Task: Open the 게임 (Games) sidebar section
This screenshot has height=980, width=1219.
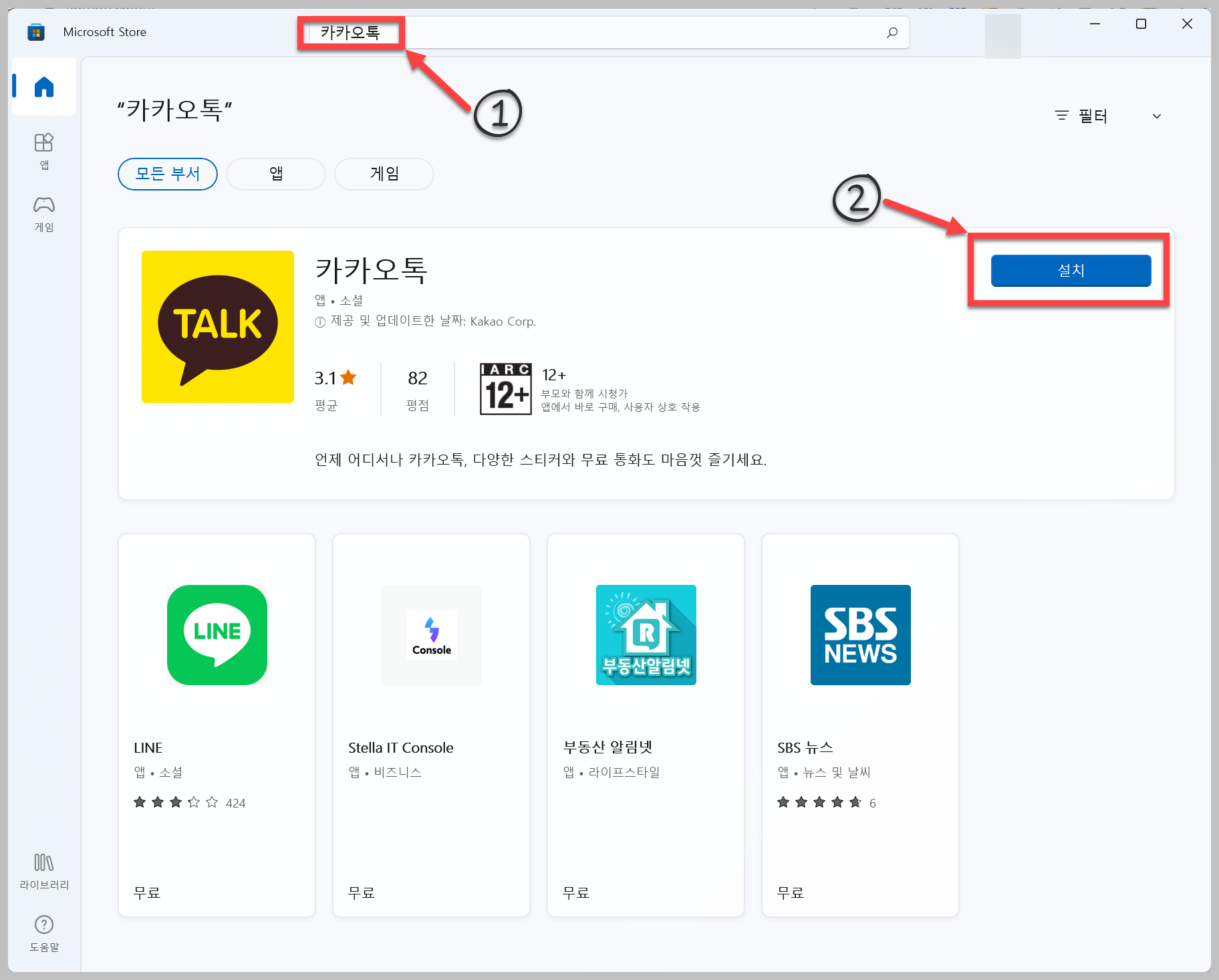Action: pyautogui.click(x=44, y=214)
